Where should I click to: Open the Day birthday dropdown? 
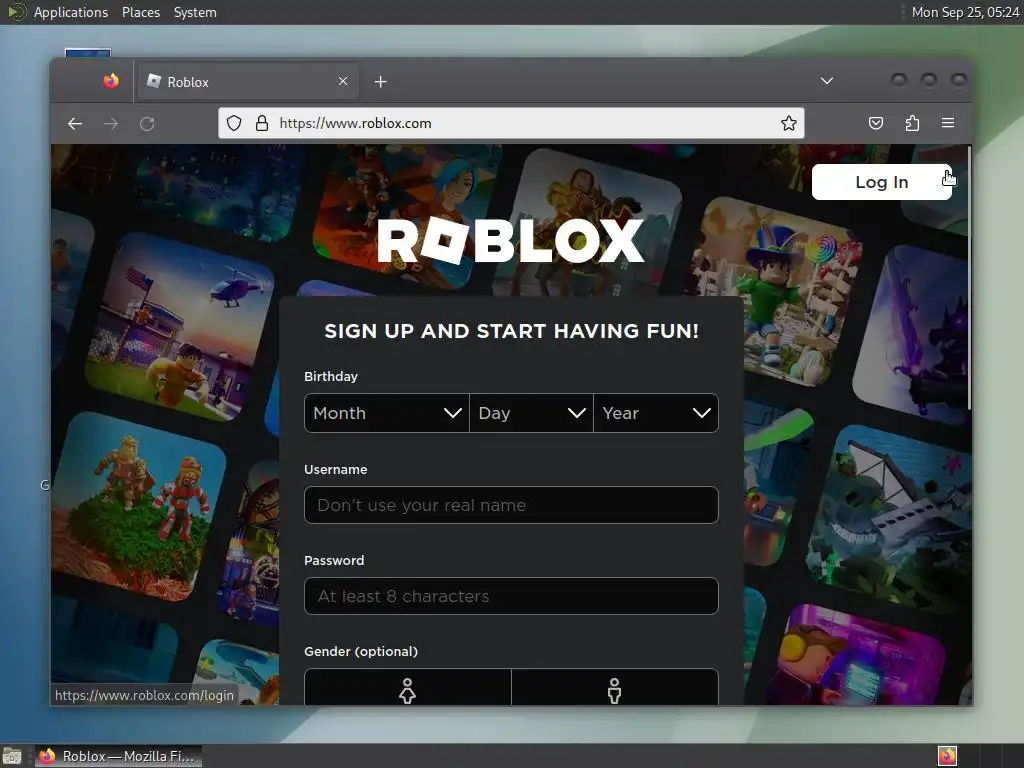coord(531,413)
